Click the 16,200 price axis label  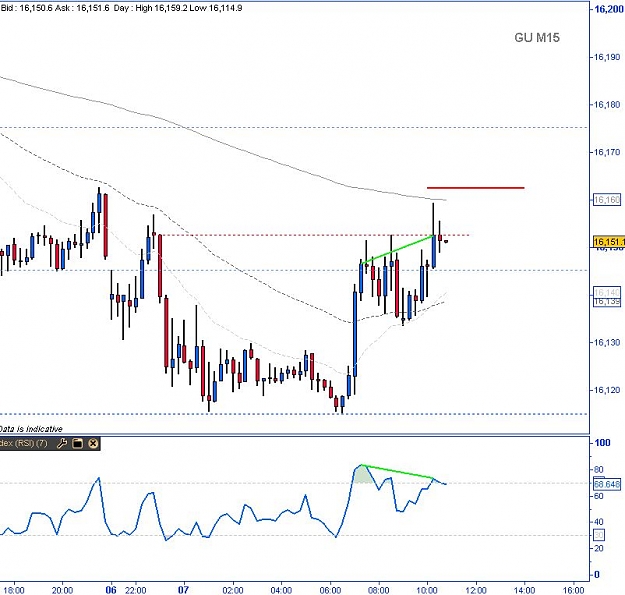609,9
